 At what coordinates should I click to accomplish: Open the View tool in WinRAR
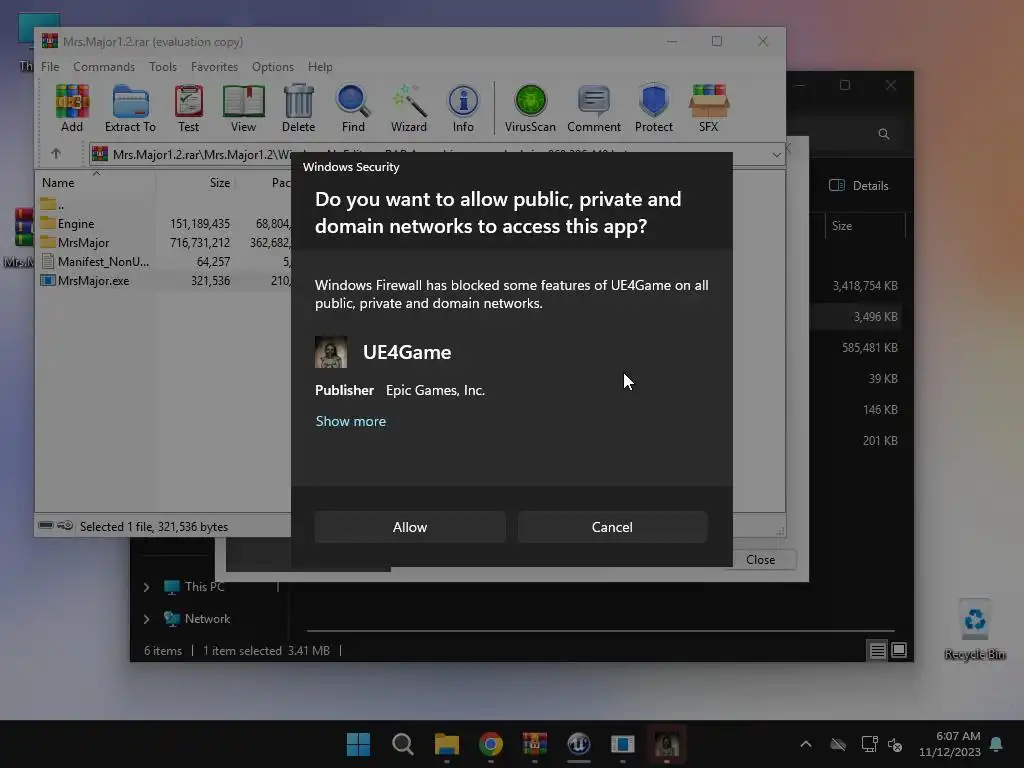[x=244, y=108]
